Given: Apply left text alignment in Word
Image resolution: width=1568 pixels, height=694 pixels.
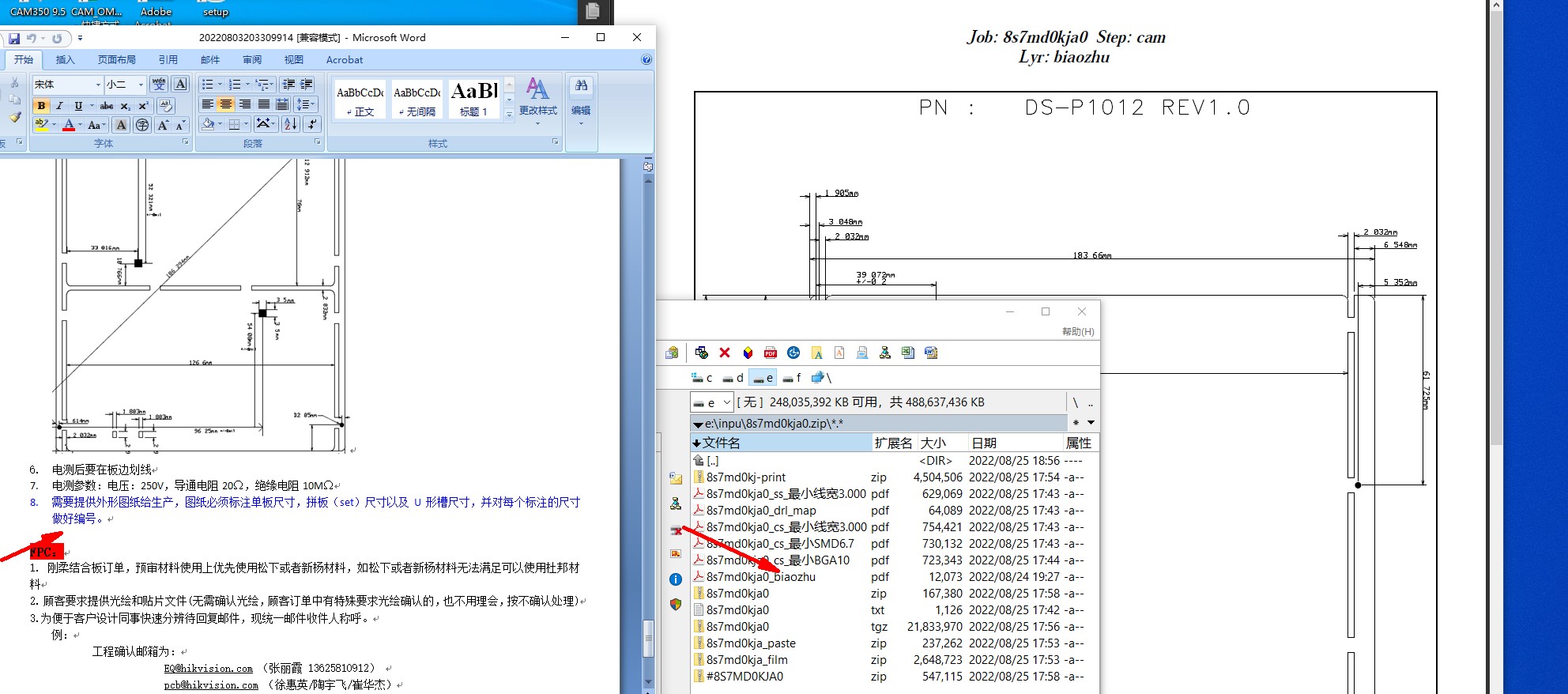Looking at the screenshot, I should [207, 104].
